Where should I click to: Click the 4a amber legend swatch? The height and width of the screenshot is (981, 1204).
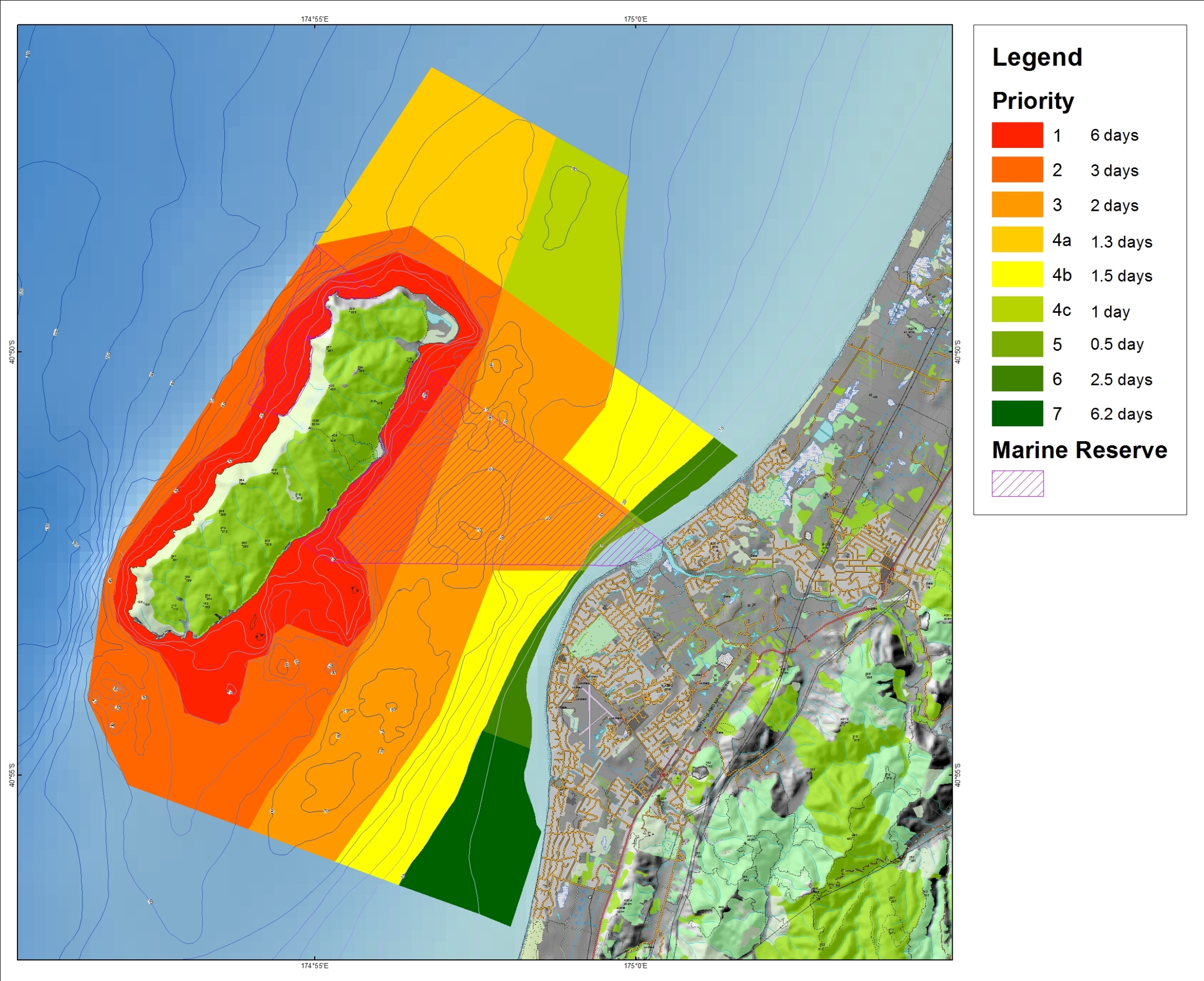[x=1017, y=240]
